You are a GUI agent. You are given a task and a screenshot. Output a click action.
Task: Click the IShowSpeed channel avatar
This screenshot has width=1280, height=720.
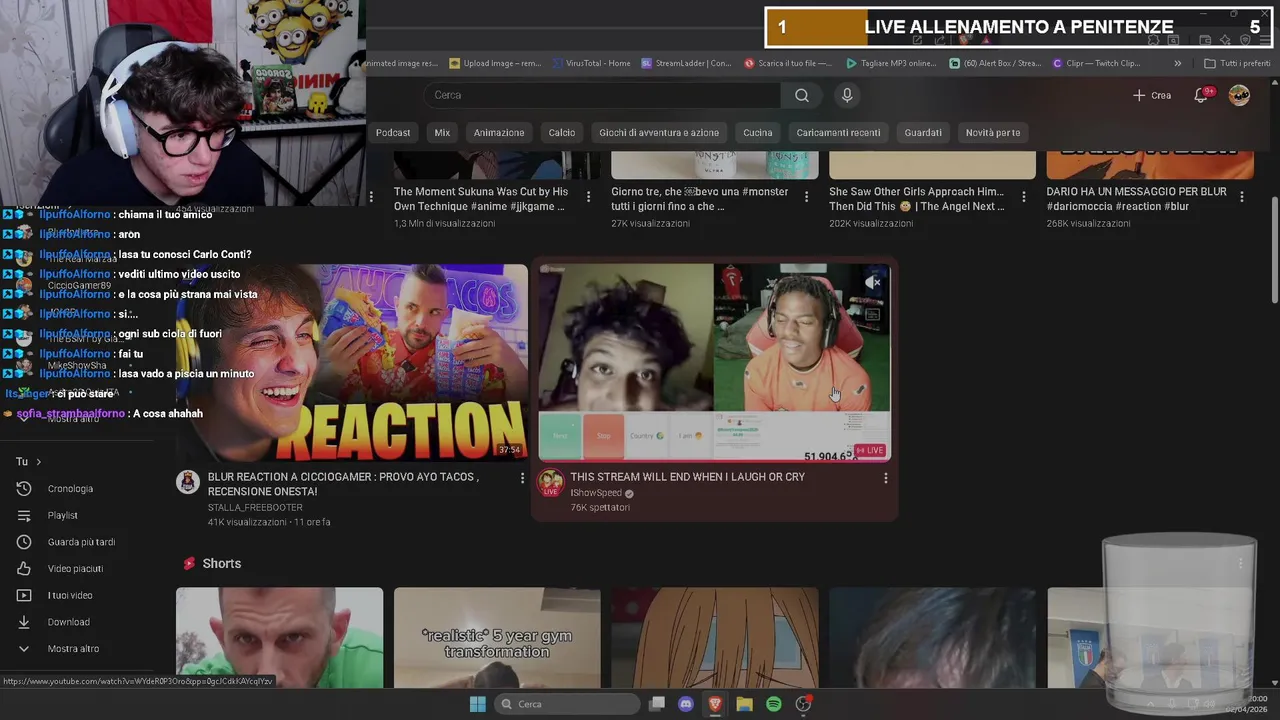coord(550,483)
